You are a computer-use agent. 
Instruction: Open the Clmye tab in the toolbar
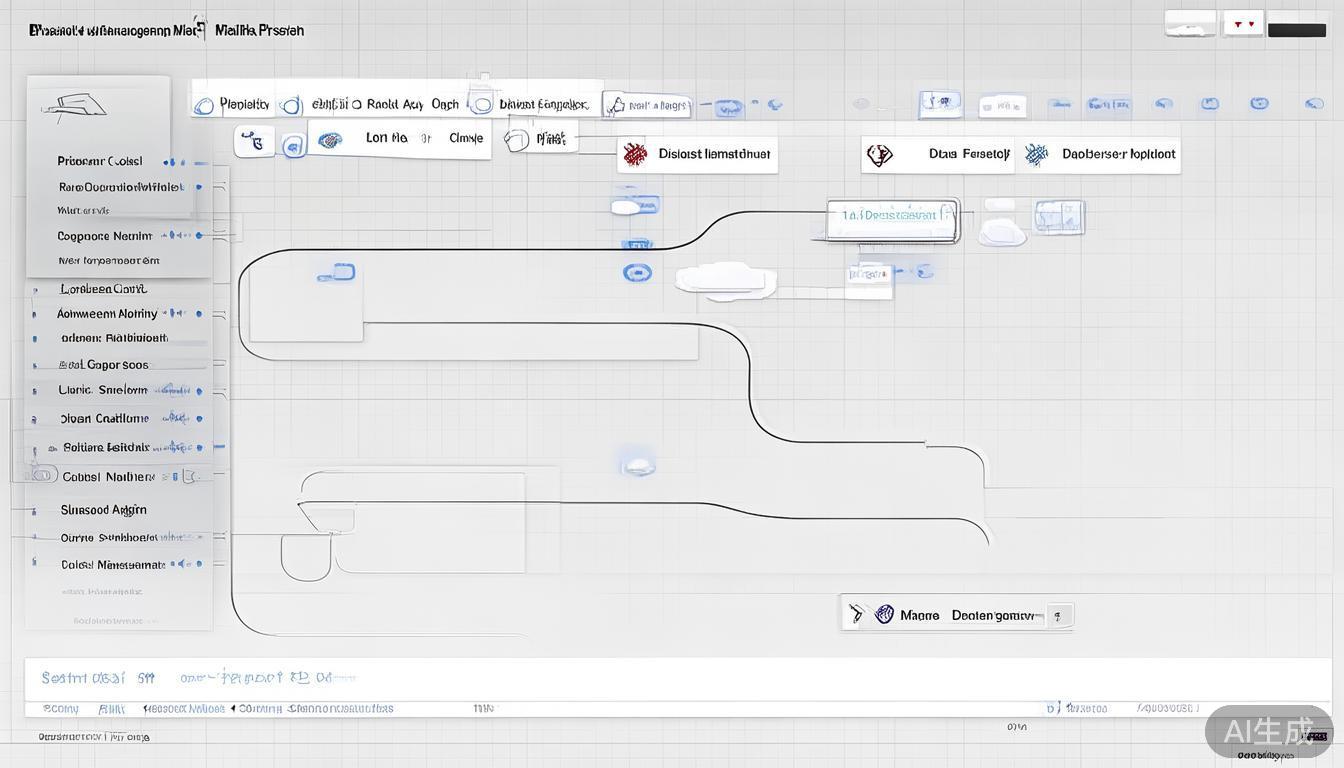[466, 138]
